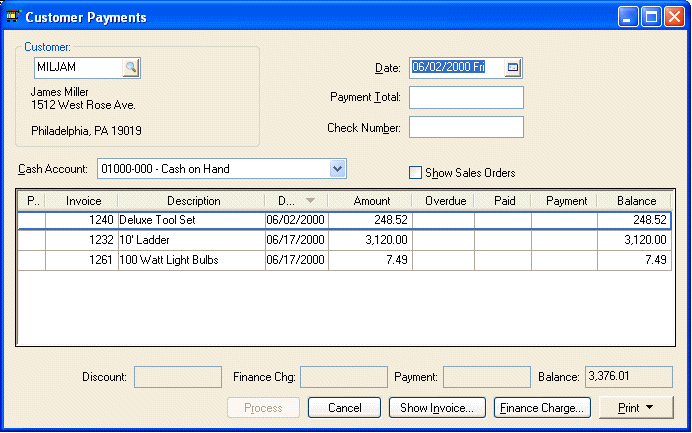Select invoice 1232 cell

82,240
